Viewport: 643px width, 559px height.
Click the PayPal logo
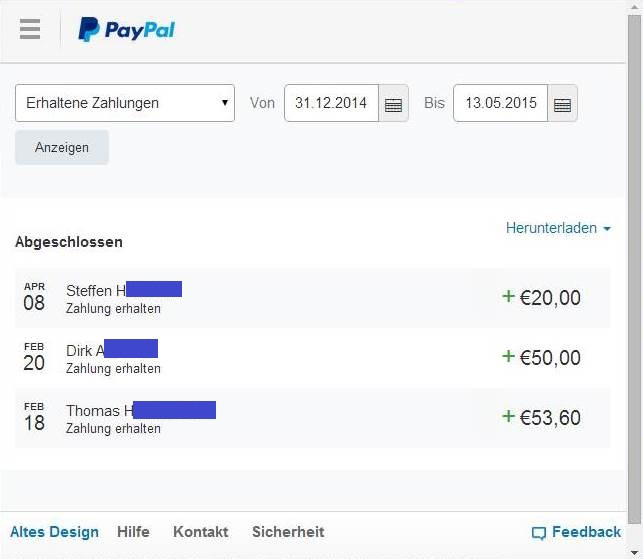point(127,30)
